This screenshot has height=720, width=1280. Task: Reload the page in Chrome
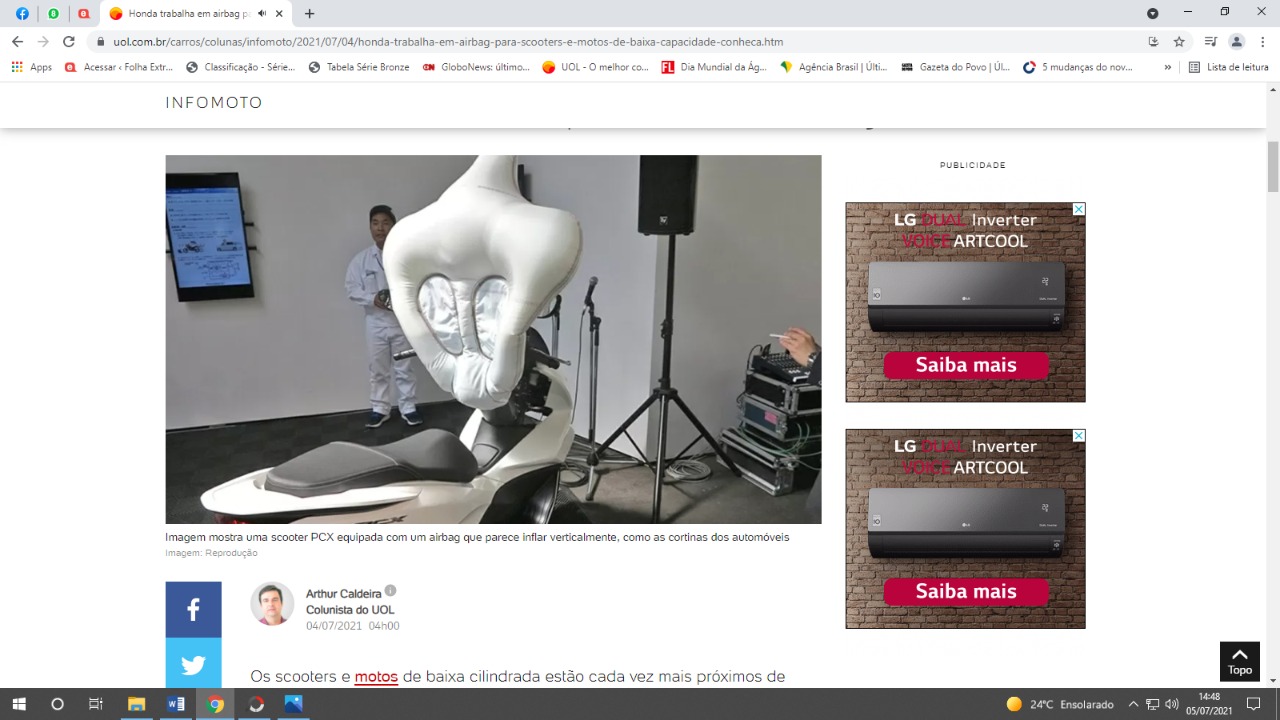(69, 42)
